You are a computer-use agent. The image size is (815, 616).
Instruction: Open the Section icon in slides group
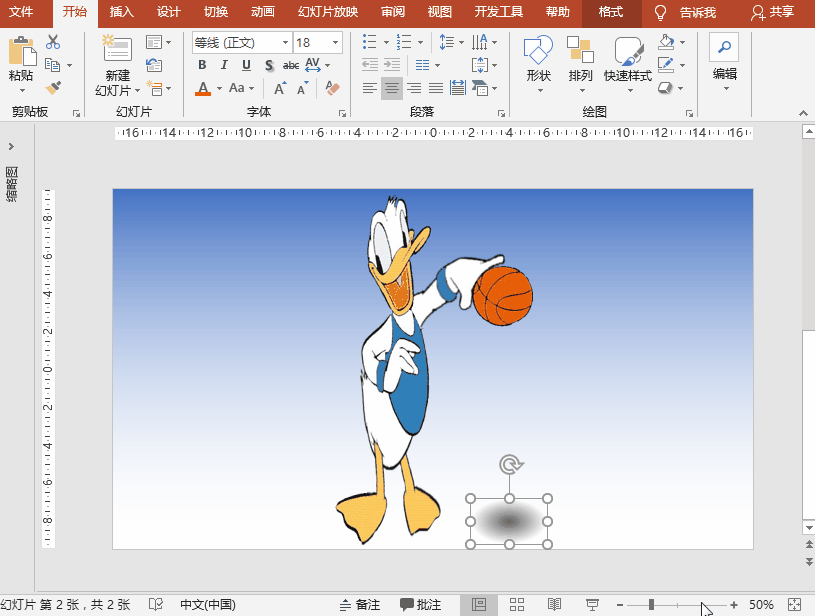point(154,88)
